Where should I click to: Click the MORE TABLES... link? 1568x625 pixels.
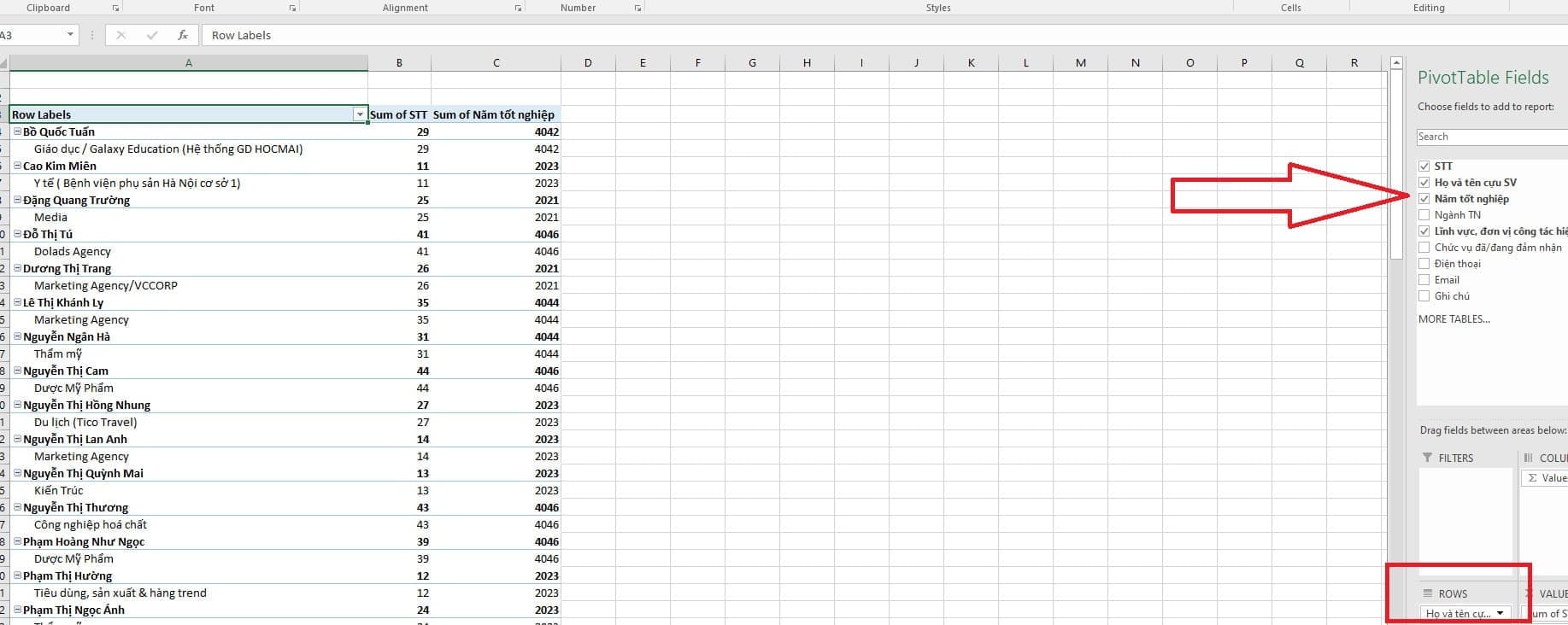point(1453,318)
